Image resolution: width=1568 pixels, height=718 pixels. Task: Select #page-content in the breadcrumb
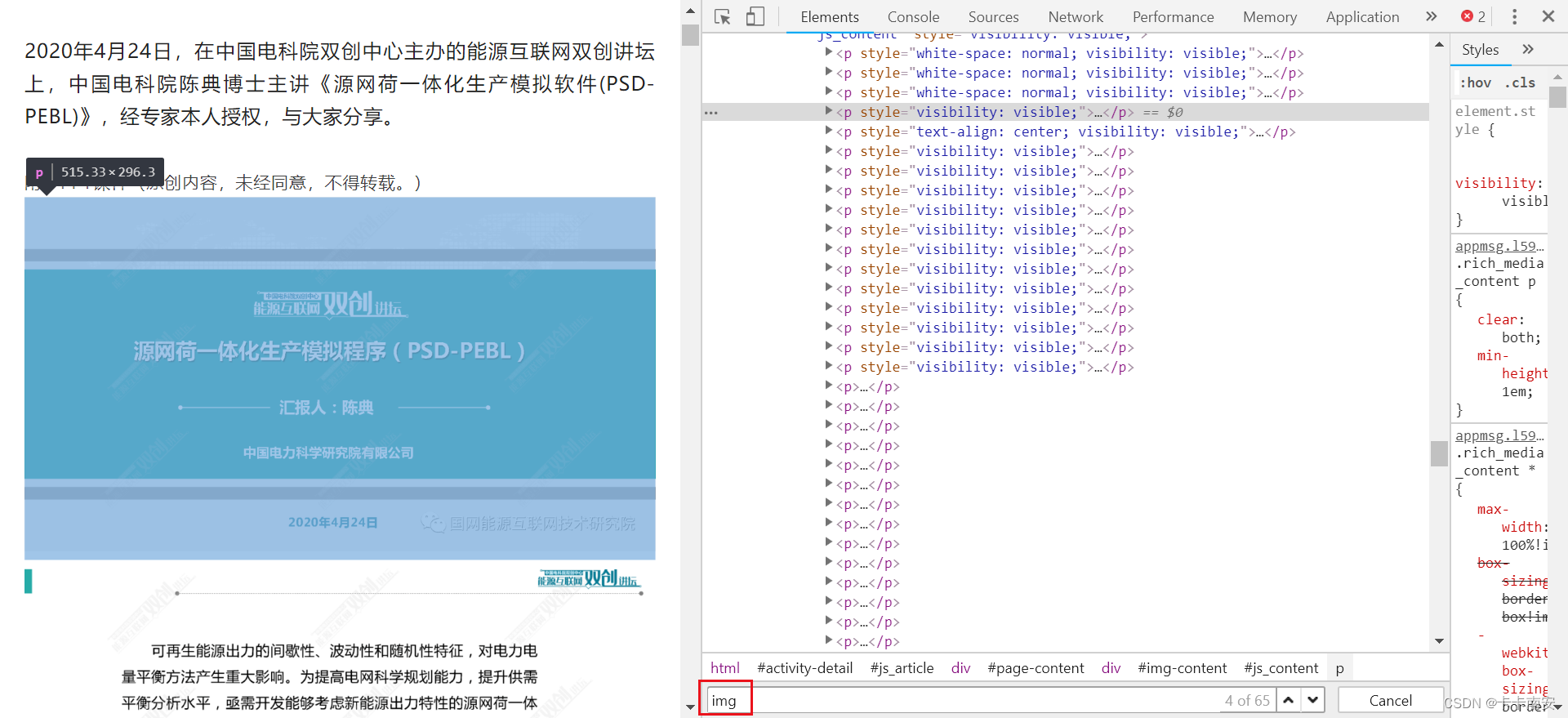[1036, 667]
